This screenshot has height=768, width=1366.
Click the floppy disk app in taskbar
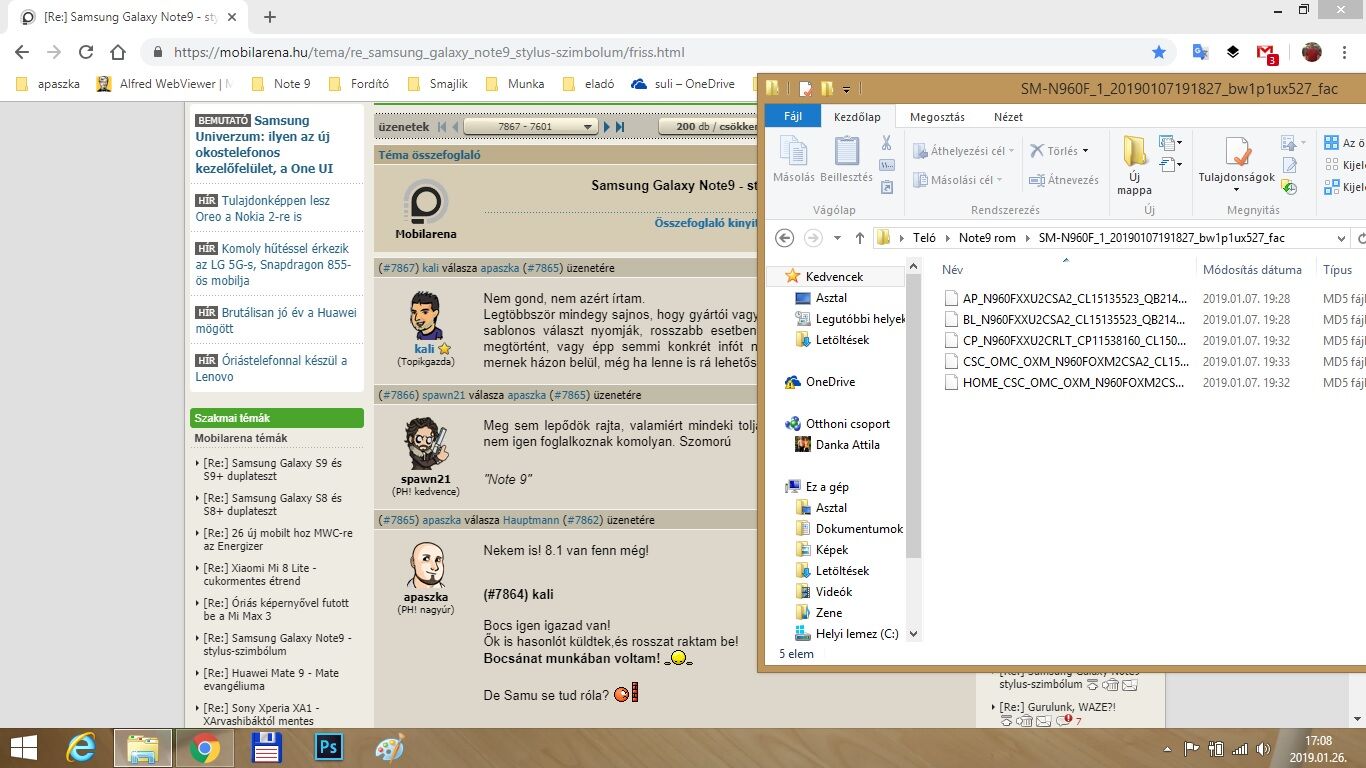(x=267, y=748)
